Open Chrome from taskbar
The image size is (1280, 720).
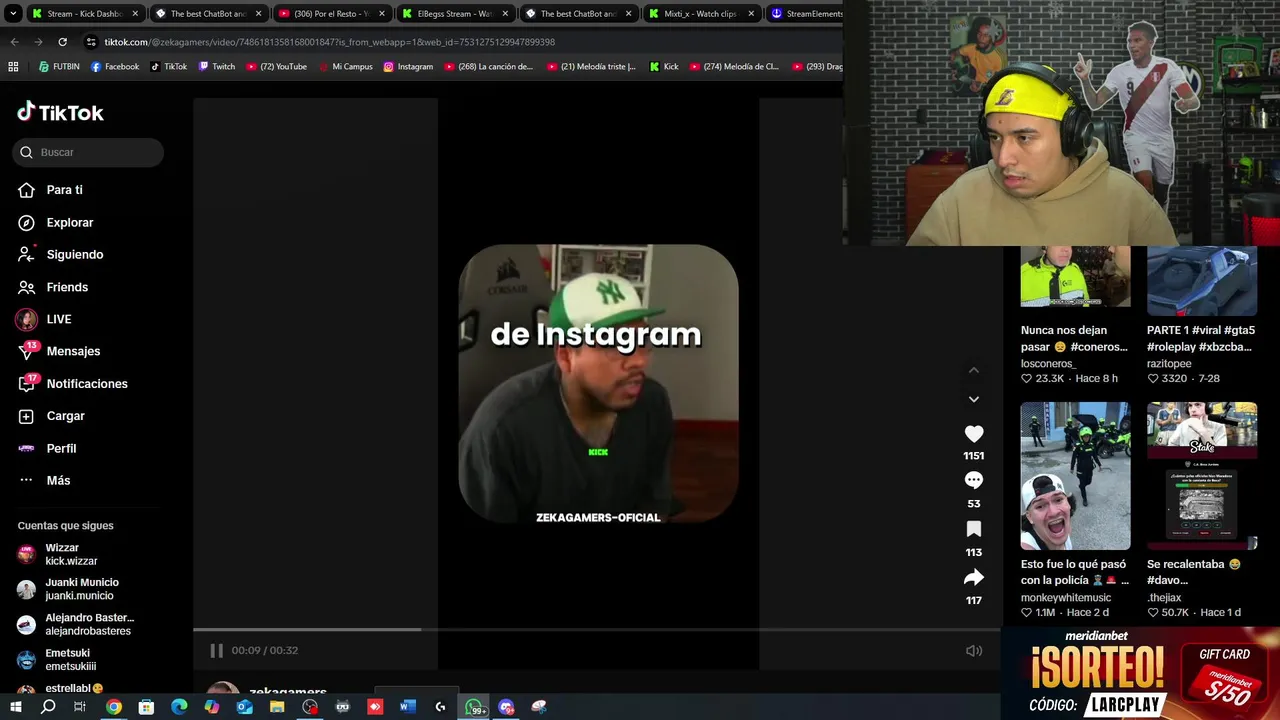pos(114,707)
